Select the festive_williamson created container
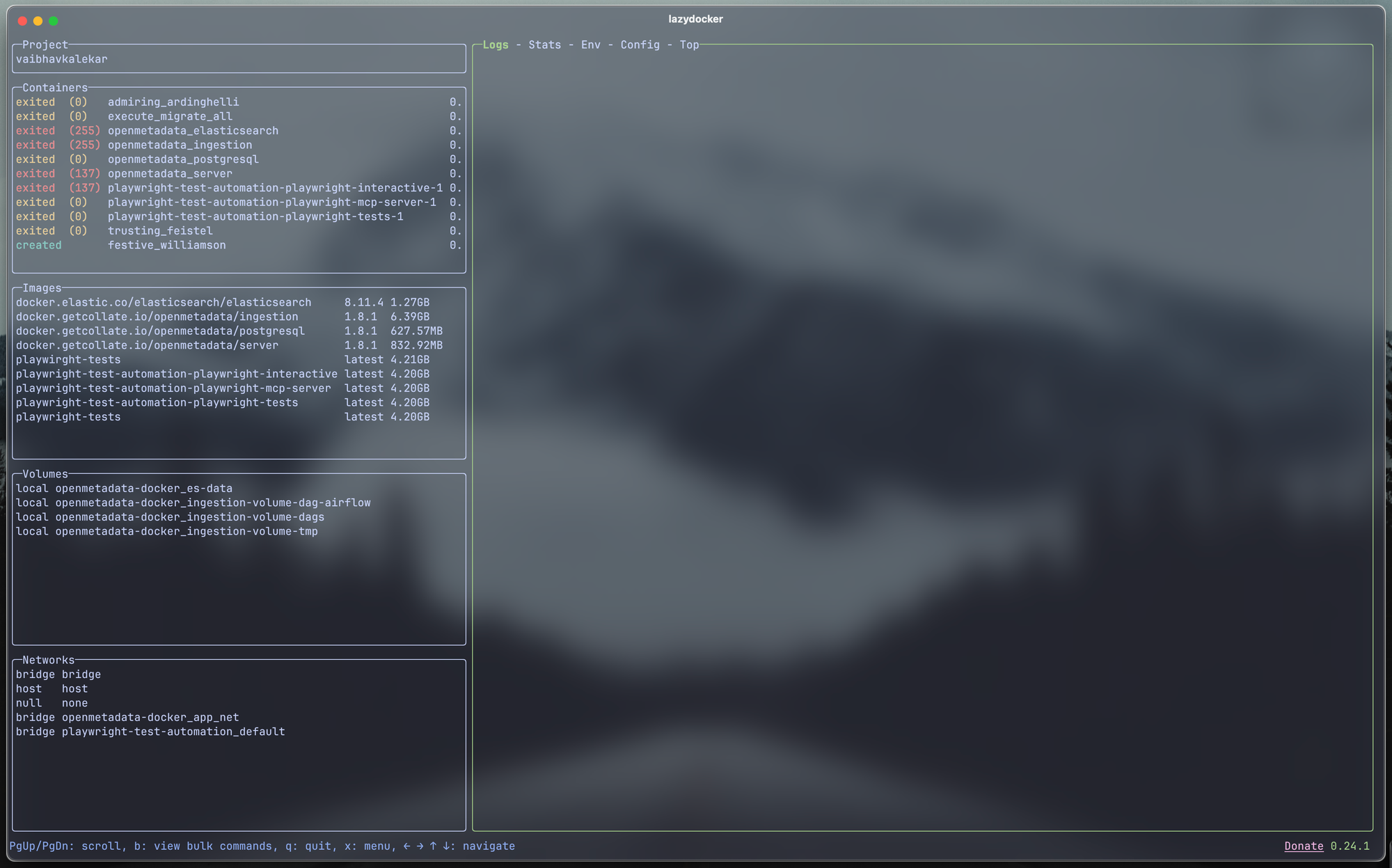Viewport: 1392px width, 868px height. click(166, 246)
